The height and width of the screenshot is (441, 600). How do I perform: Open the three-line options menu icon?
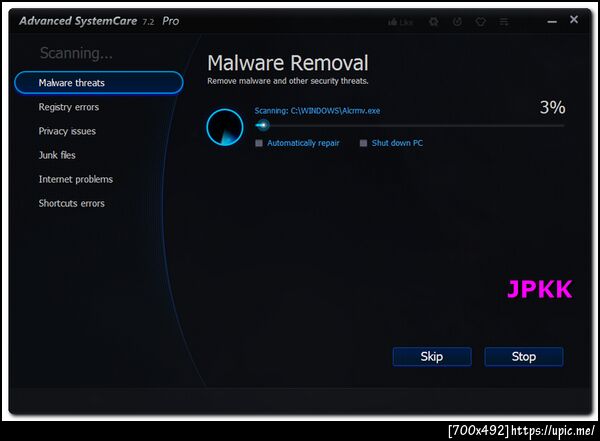coord(504,22)
